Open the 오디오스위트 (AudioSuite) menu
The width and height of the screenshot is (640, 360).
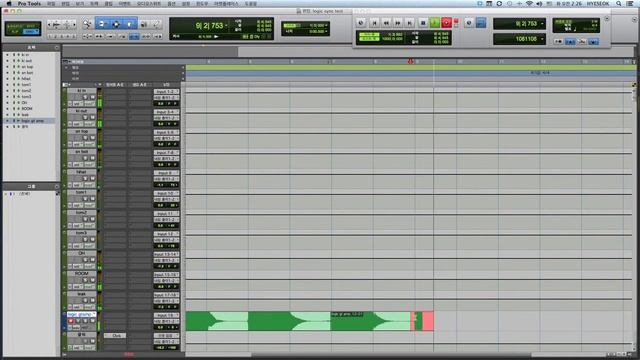click(x=149, y=3)
